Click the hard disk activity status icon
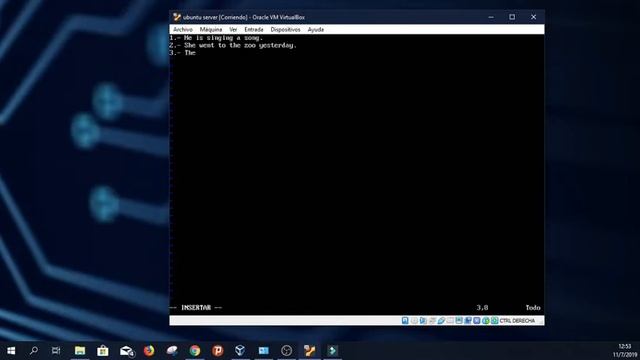This screenshot has height=360, width=640. tap(405, 321)
